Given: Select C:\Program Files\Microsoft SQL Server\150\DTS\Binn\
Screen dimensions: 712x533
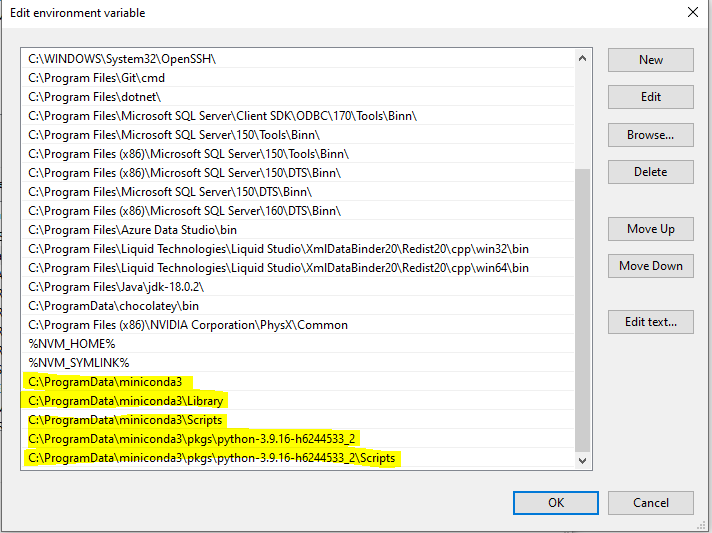Looking at the screenshot, I should [298, 192].
